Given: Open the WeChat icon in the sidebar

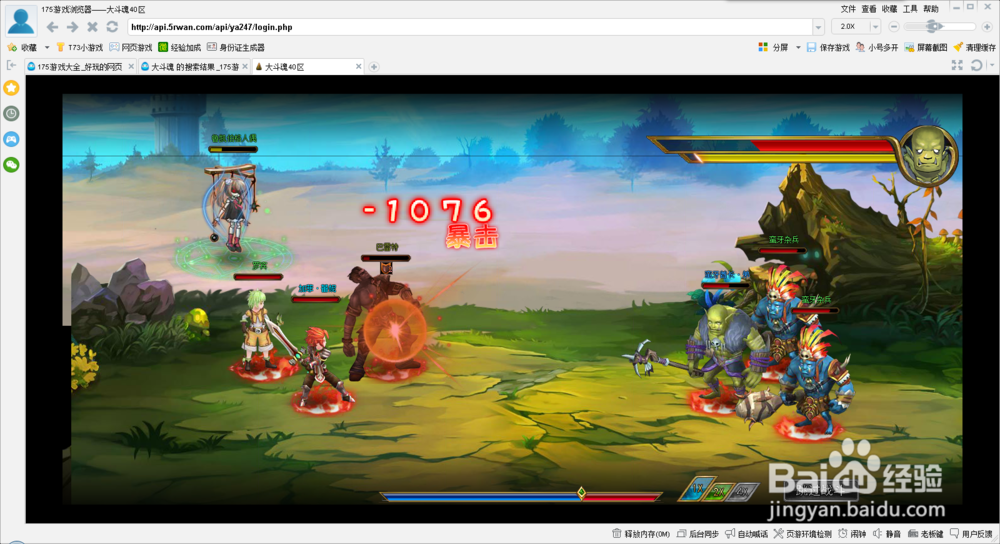Looking at the screenshot, I should click(11, 165).
